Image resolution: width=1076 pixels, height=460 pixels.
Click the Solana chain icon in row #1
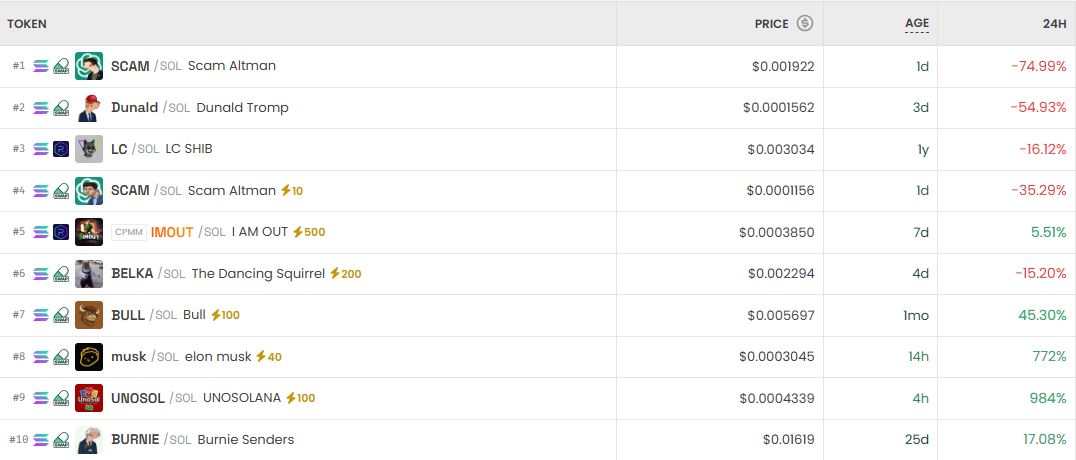(x=41, y=66)
